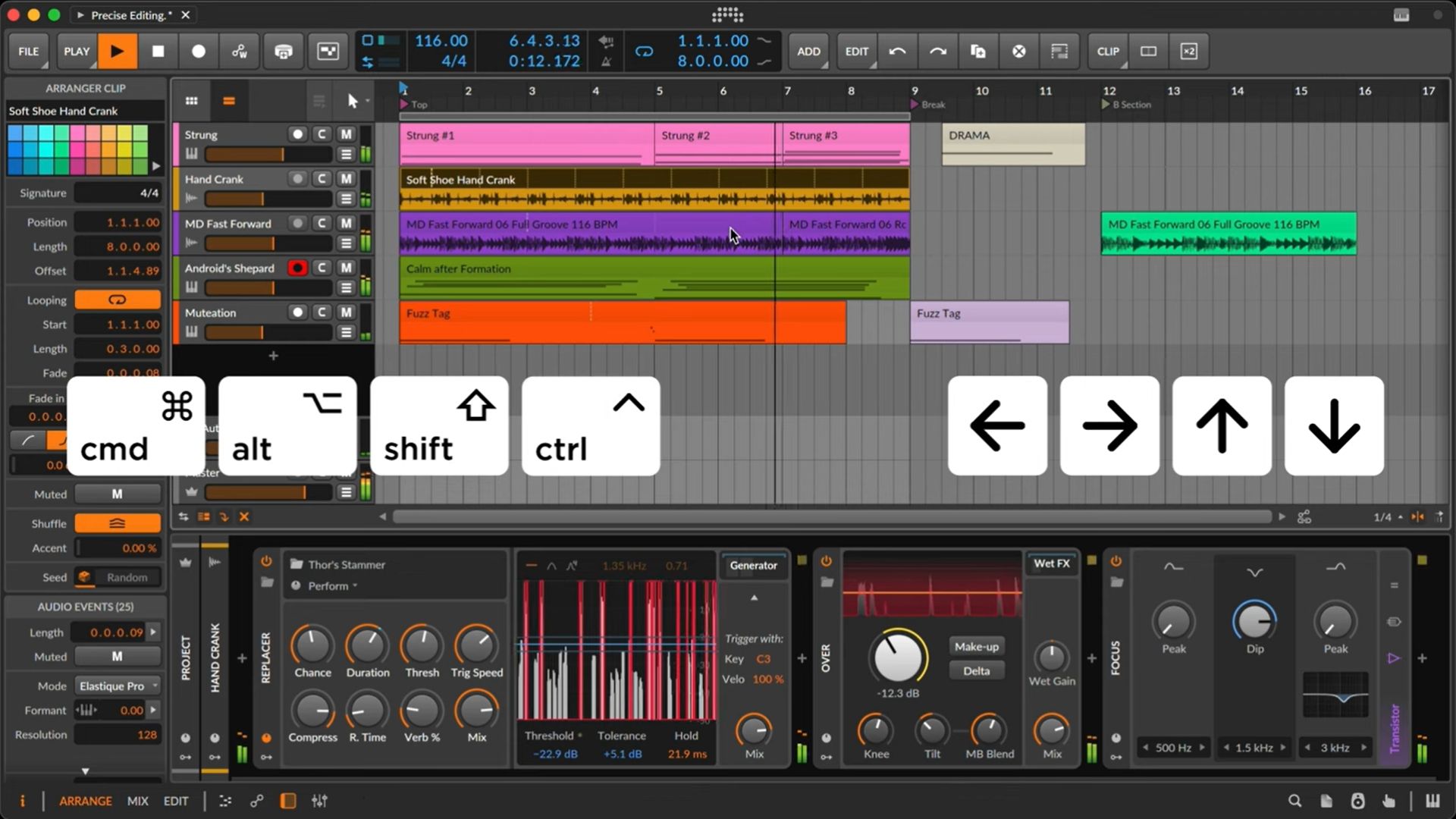Toggle the metronome icon in transport
1456x819 pixels.
606,61
